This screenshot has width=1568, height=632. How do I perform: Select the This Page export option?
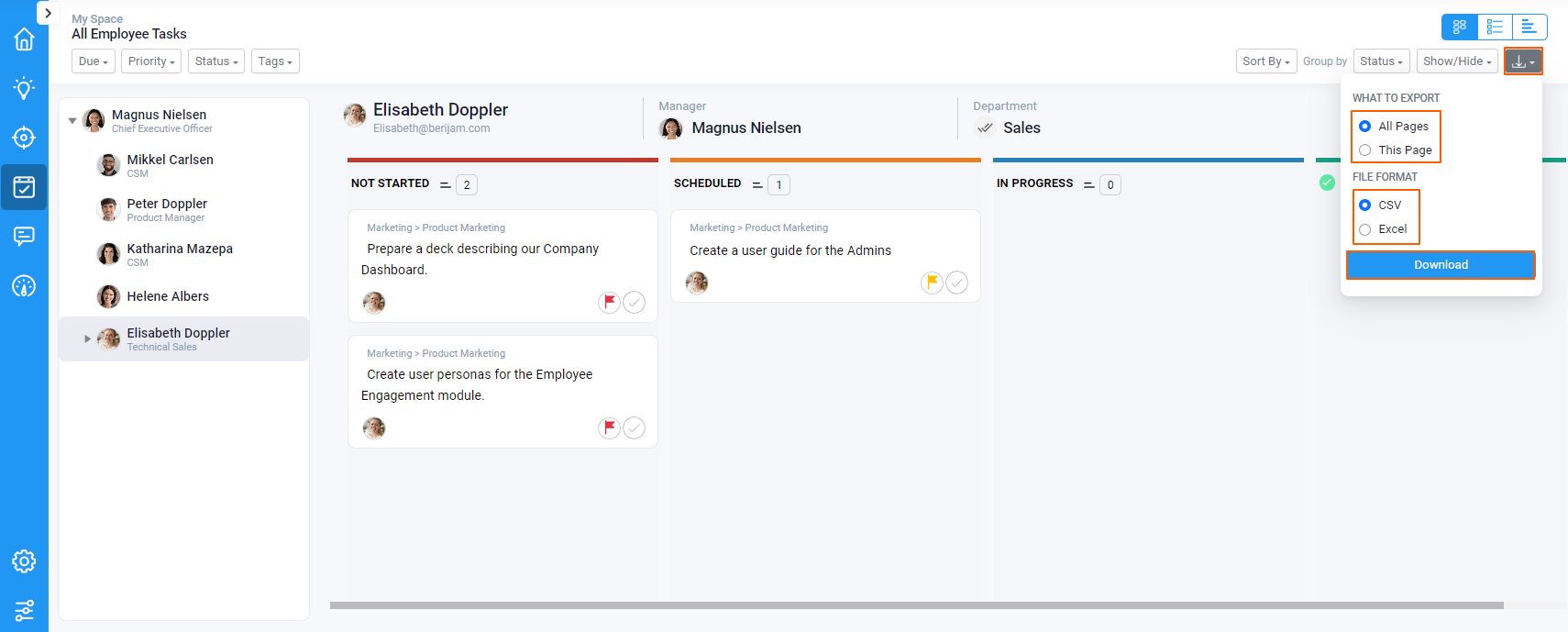pos(1365,150)
